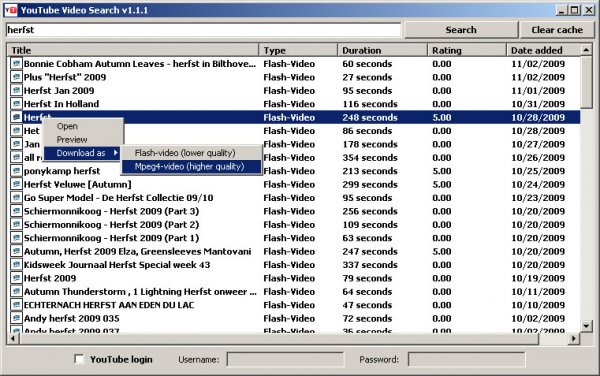Click the 47 seconds duration cell

pos(367,305)
